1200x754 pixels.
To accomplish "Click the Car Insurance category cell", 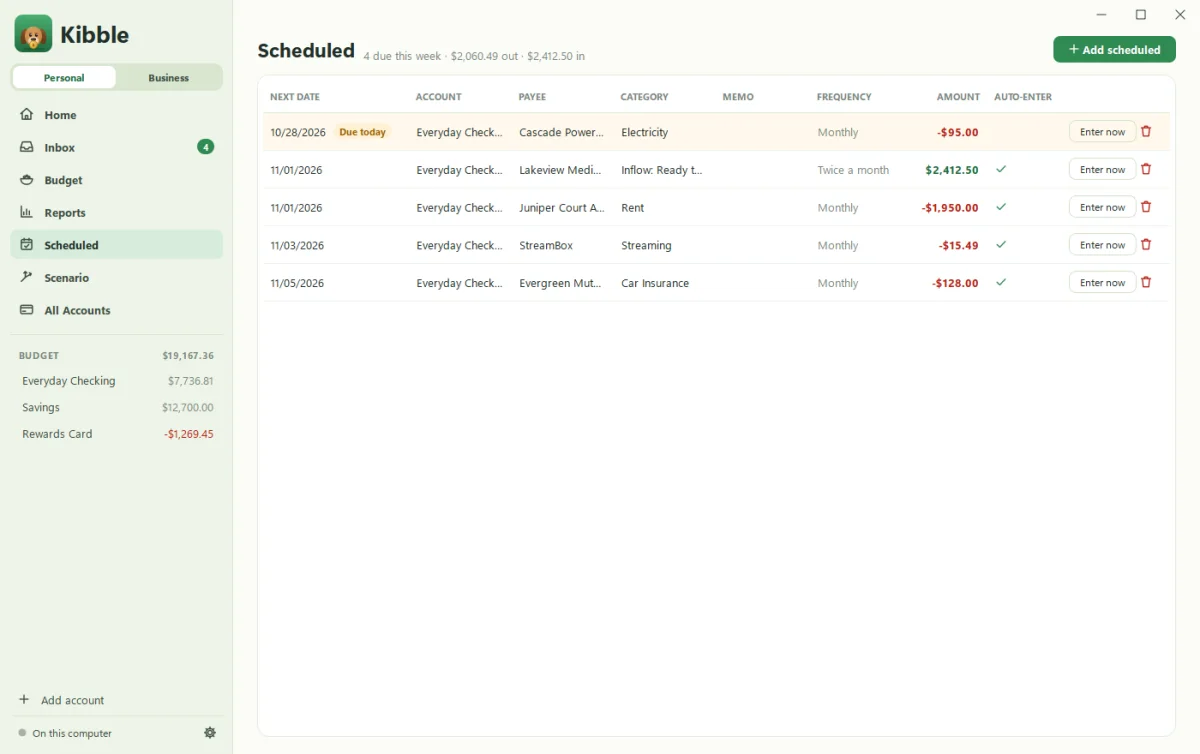I will (x=655, y=283).
